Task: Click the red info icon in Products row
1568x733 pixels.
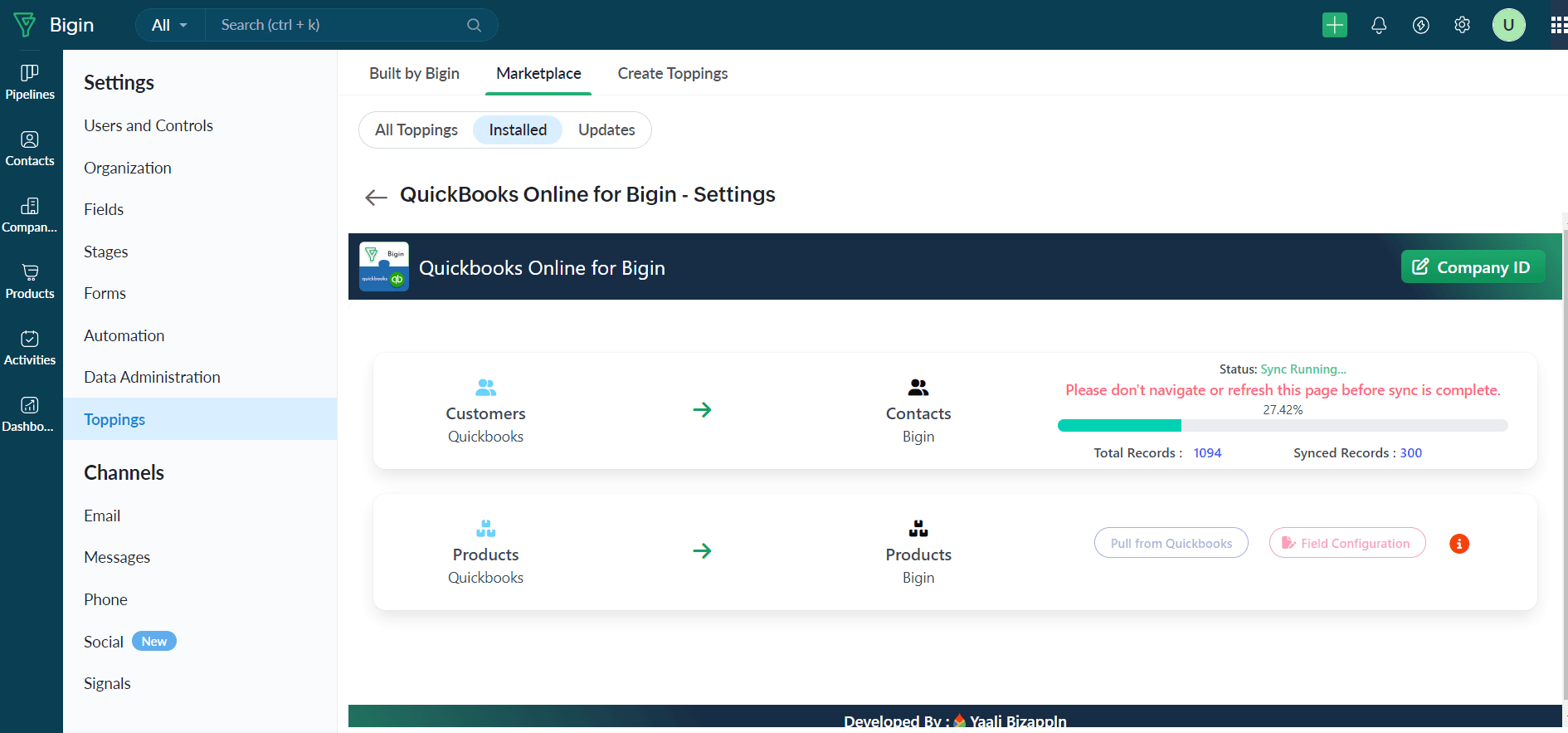Action: (1458, 544)
